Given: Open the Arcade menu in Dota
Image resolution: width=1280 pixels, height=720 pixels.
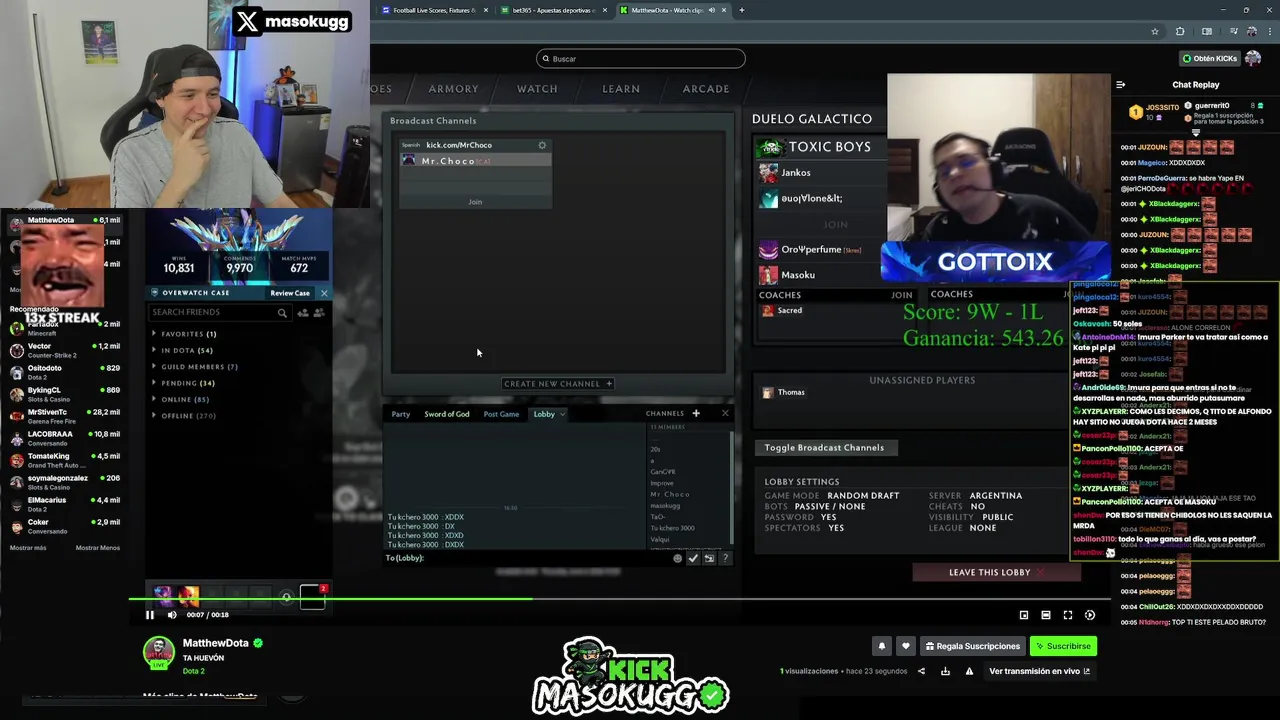Looking at the screenshot, I should coord(706,89).
